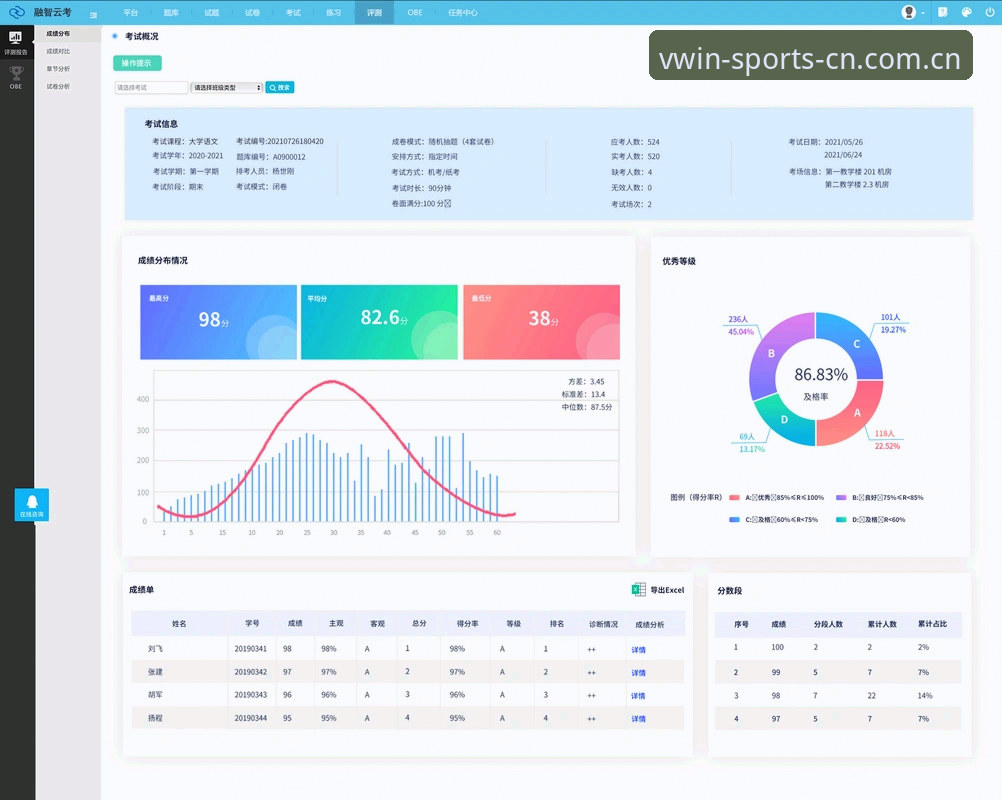The height and width of the screenshot is (800, 1002).
Task: Click the help question-mark icon
Action: coord(943,12)
